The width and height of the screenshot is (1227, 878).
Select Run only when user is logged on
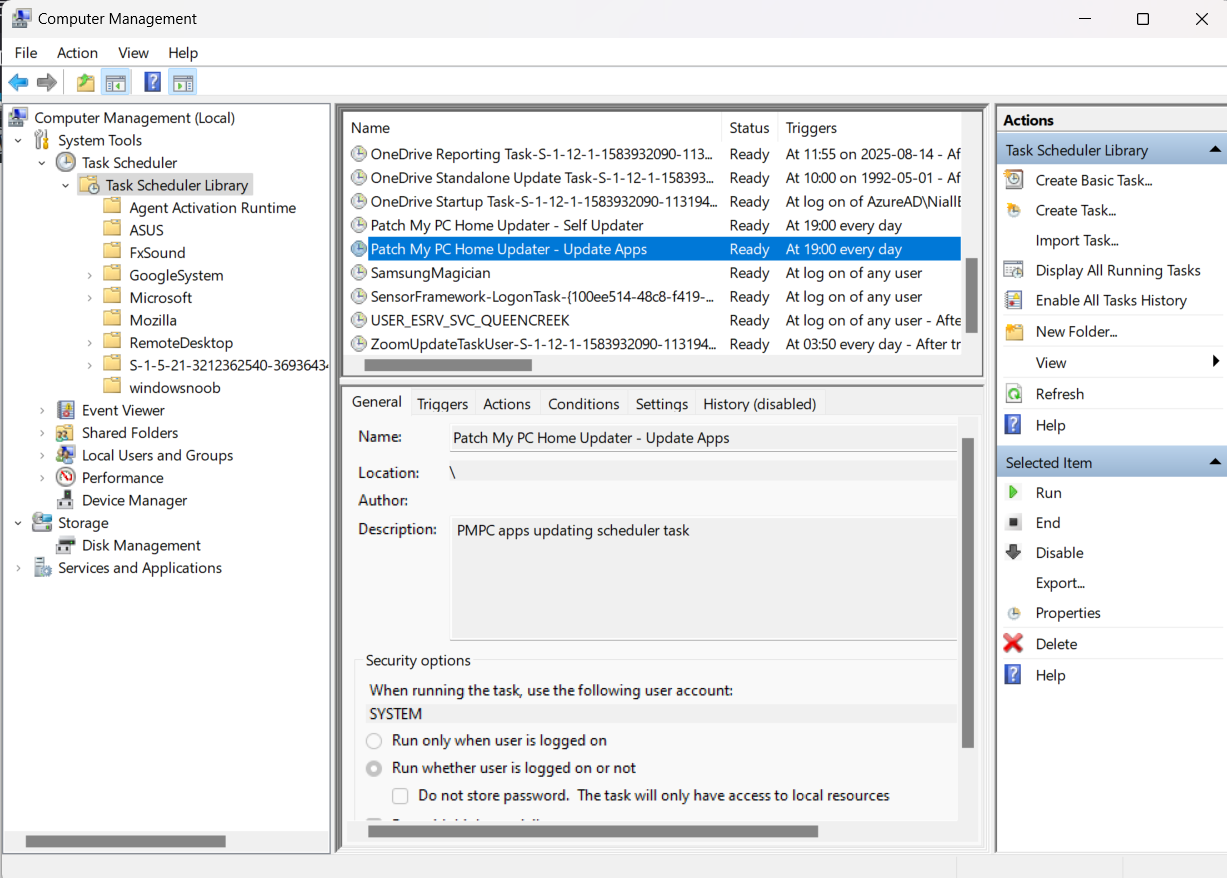[374, 741]
